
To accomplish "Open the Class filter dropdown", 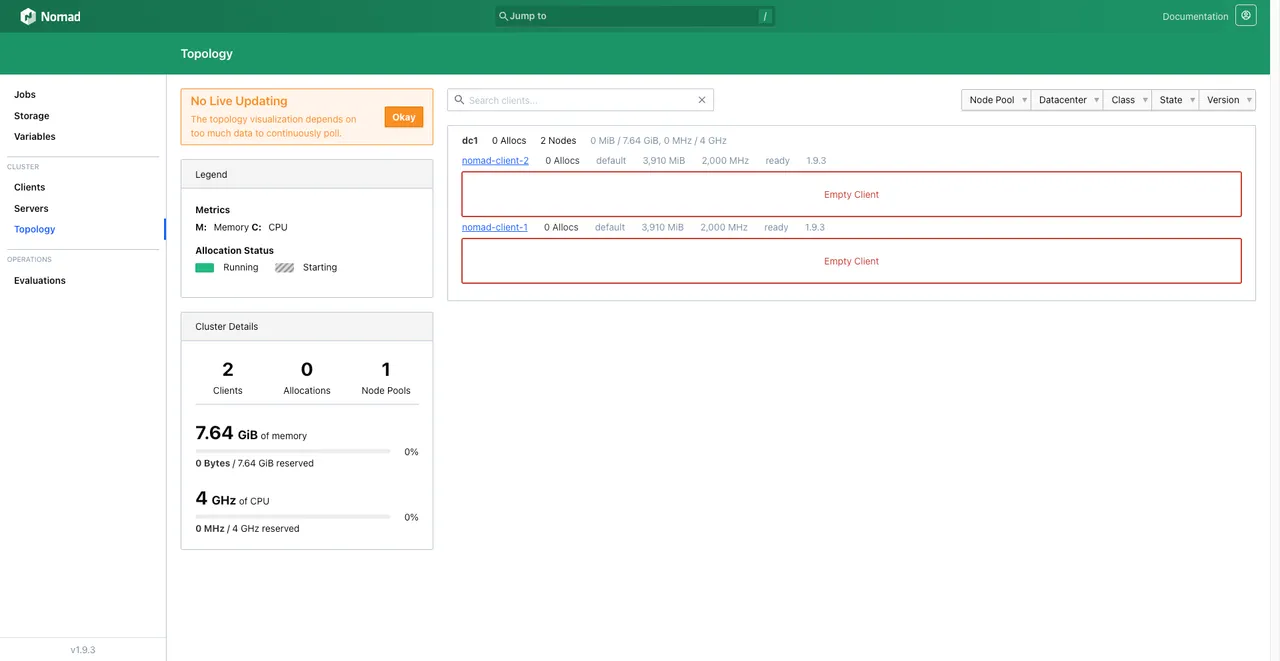I will point(1127,100).
